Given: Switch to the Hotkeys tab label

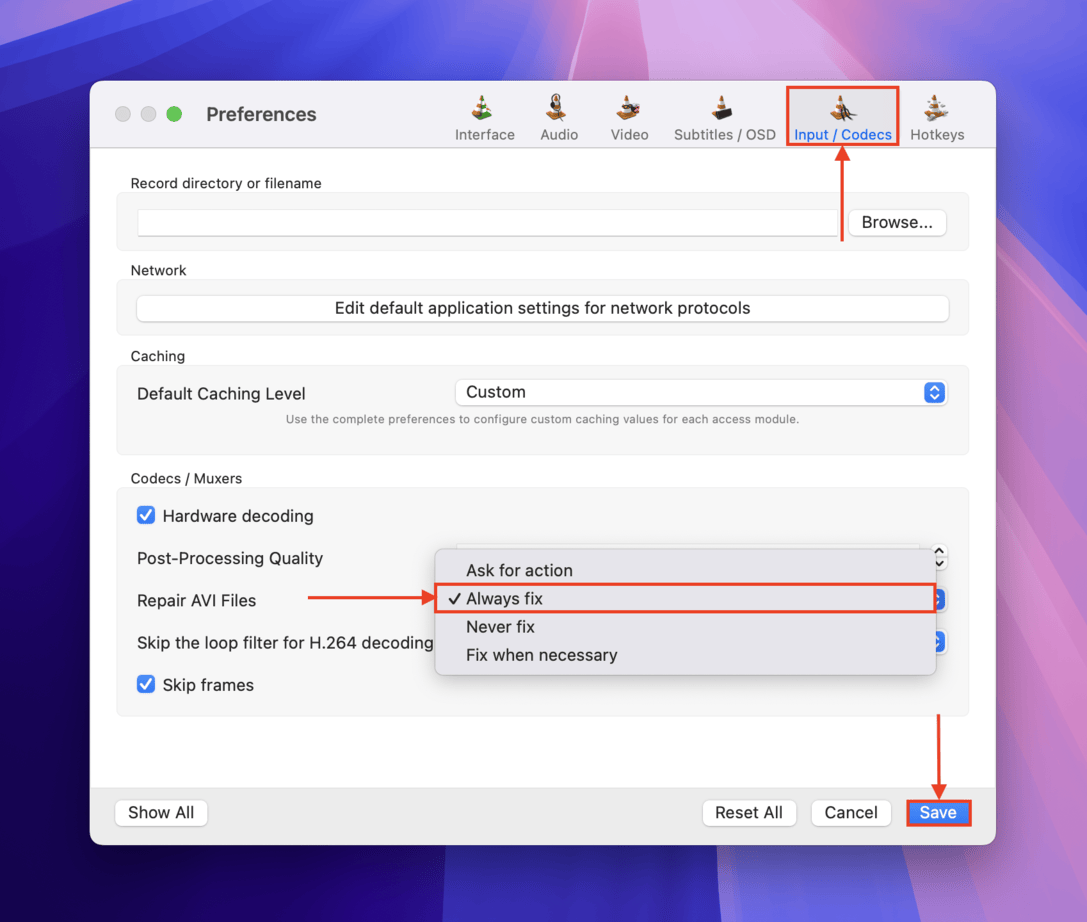Looking at the screenshot, I should pyautogui.click(x=937, y=134).
